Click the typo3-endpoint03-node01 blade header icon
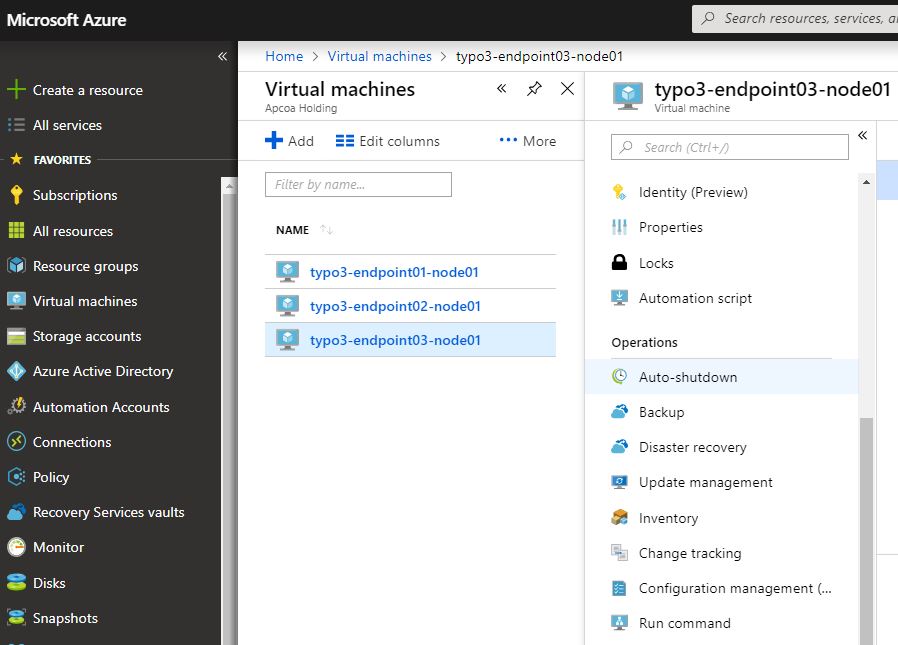The width and height of the screenshot is (898, 645). [628, 95]
